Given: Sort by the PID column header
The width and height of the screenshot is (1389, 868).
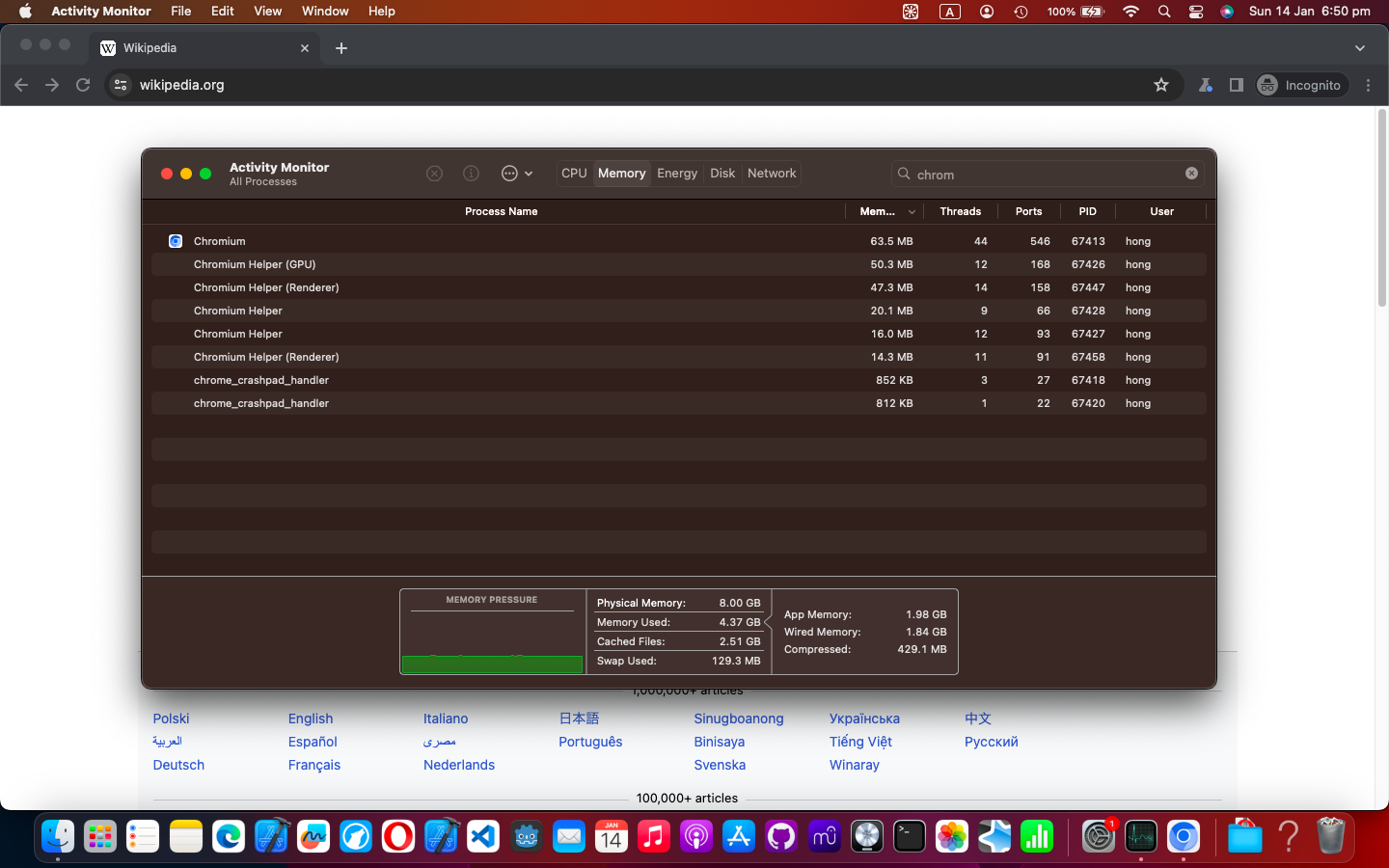Looking at the screenshot, I should pos(1087,211).
